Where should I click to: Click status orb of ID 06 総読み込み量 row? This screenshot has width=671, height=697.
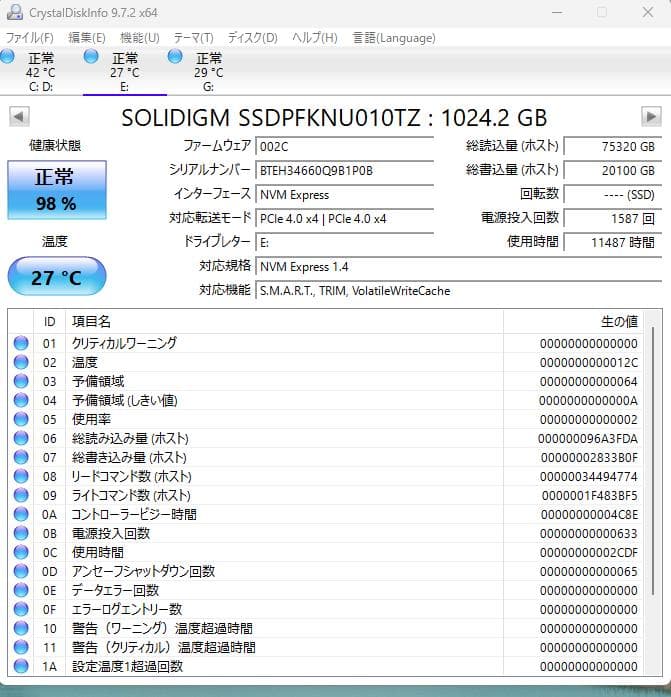(21, 438)
